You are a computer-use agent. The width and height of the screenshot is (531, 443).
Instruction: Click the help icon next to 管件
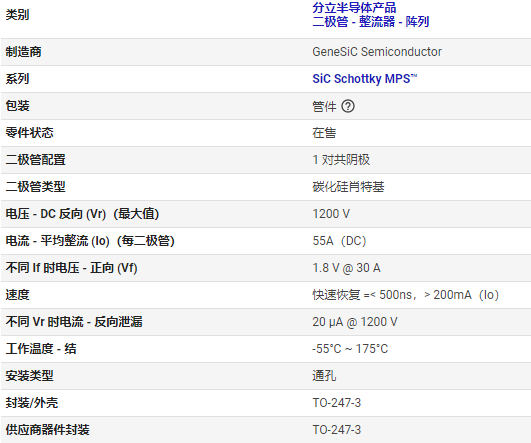tap(348, 106)
